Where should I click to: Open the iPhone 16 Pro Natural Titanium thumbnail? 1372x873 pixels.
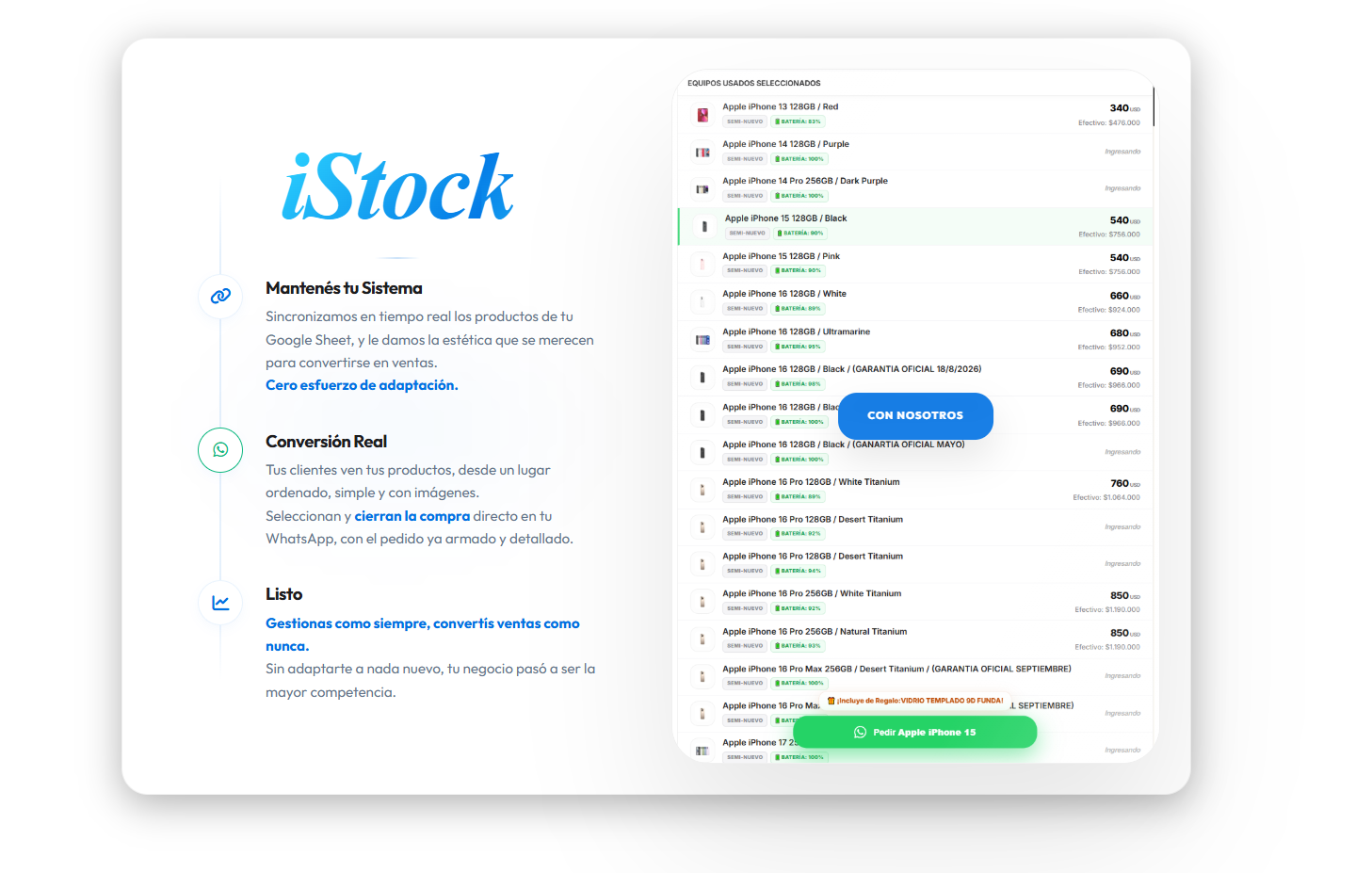702,639
